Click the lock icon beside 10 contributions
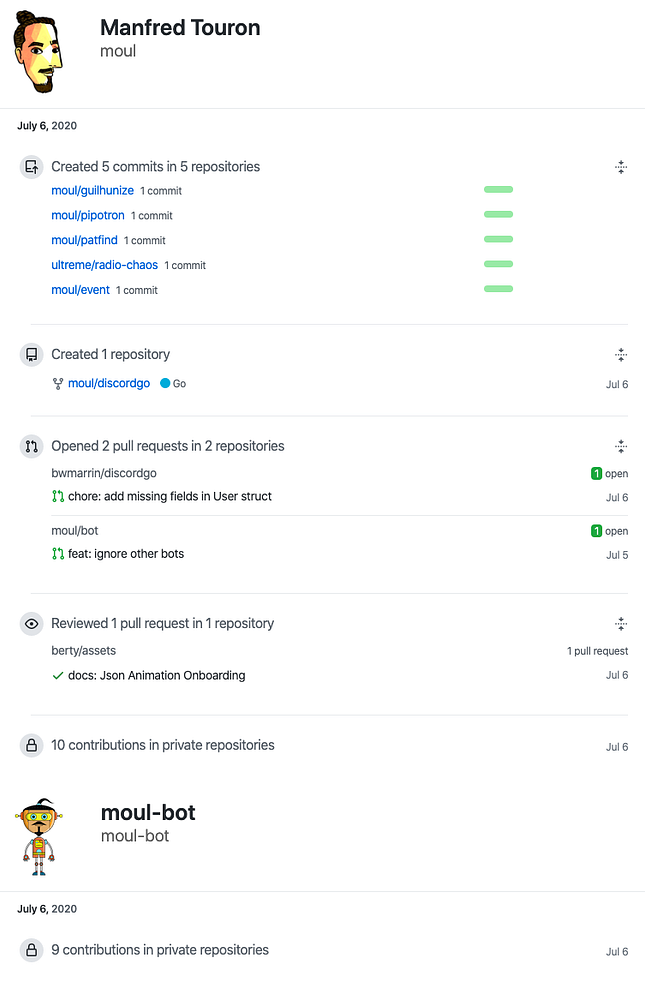The width and height of the screenshot is (645, 1000). [x=31, y=745]
